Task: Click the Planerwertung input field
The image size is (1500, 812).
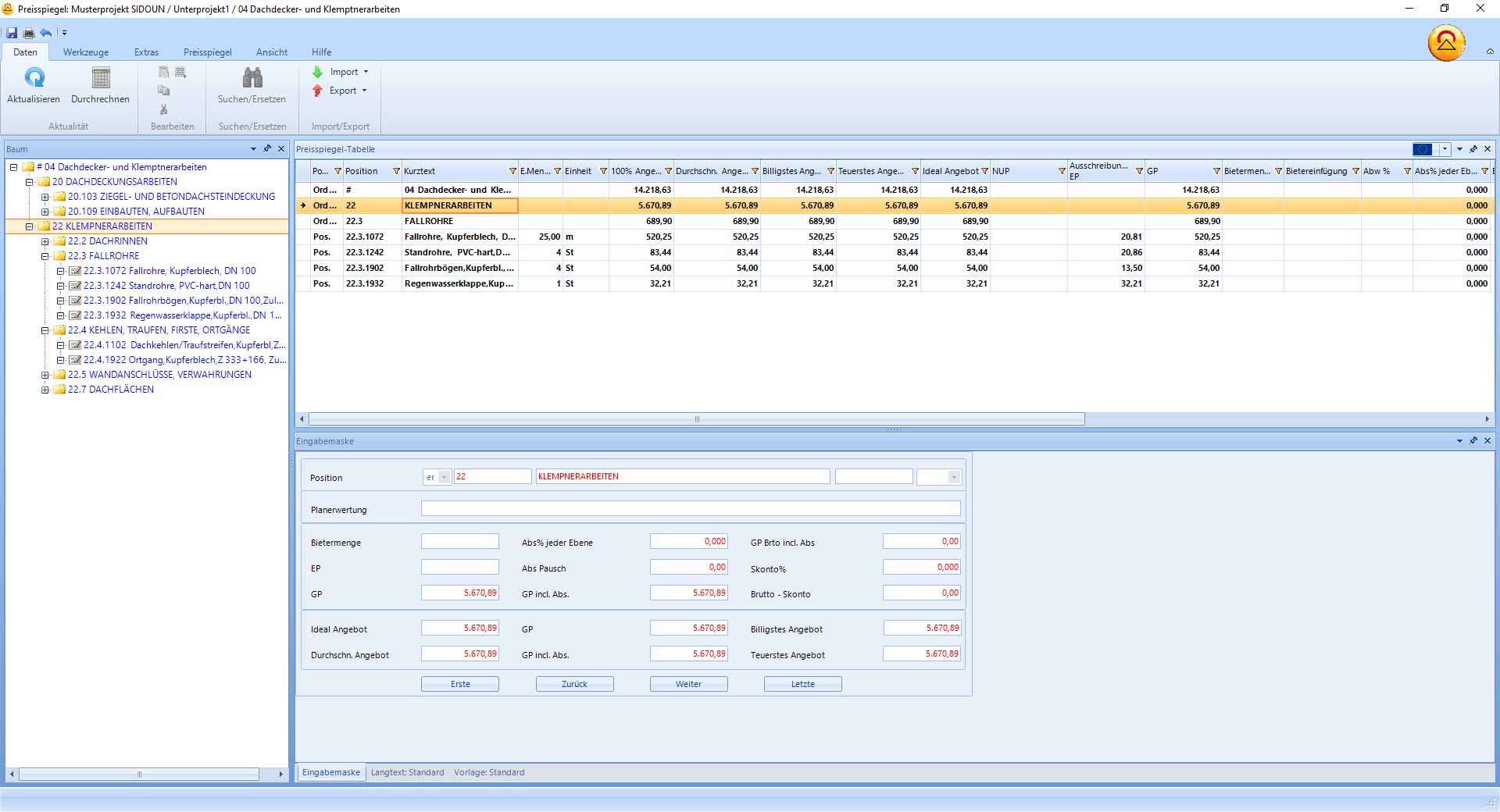Action: (x=691, y=509)
